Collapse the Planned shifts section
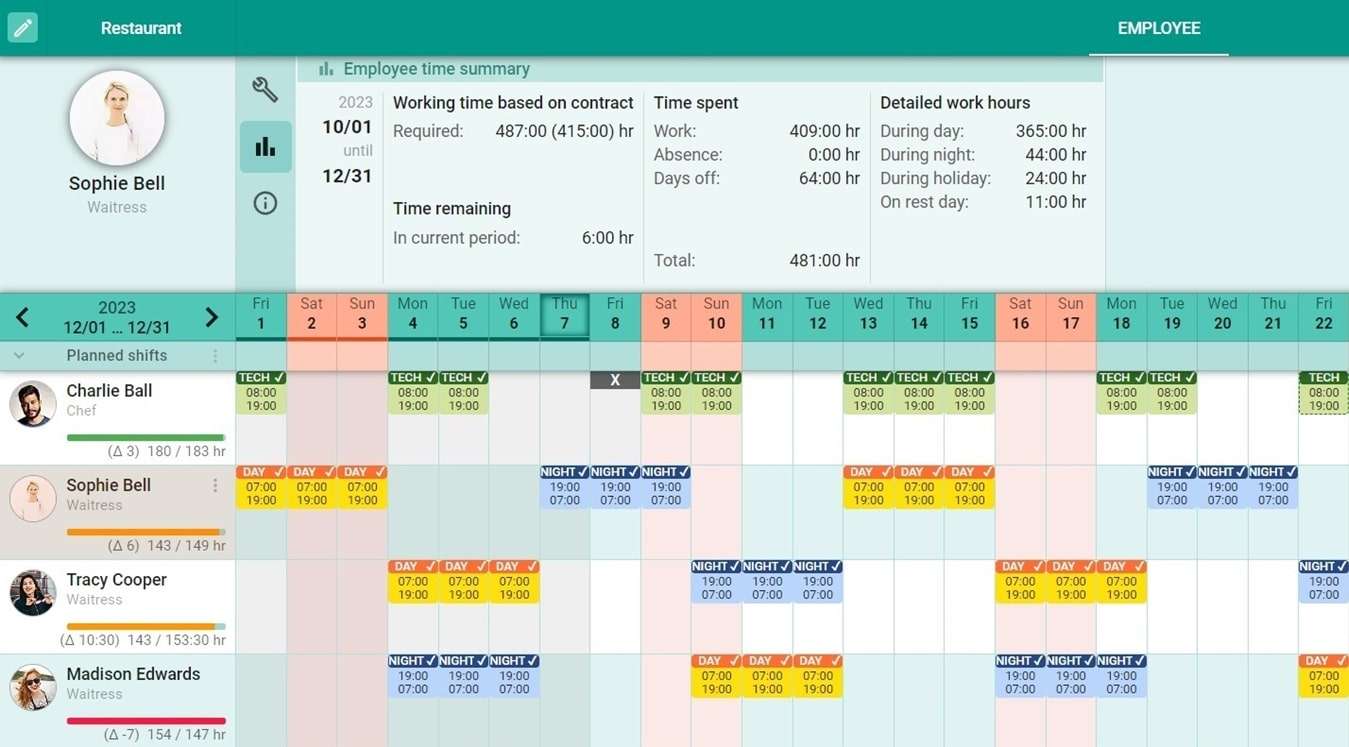This screenshot has width=1349, height=747. click(x=19, y=355)
